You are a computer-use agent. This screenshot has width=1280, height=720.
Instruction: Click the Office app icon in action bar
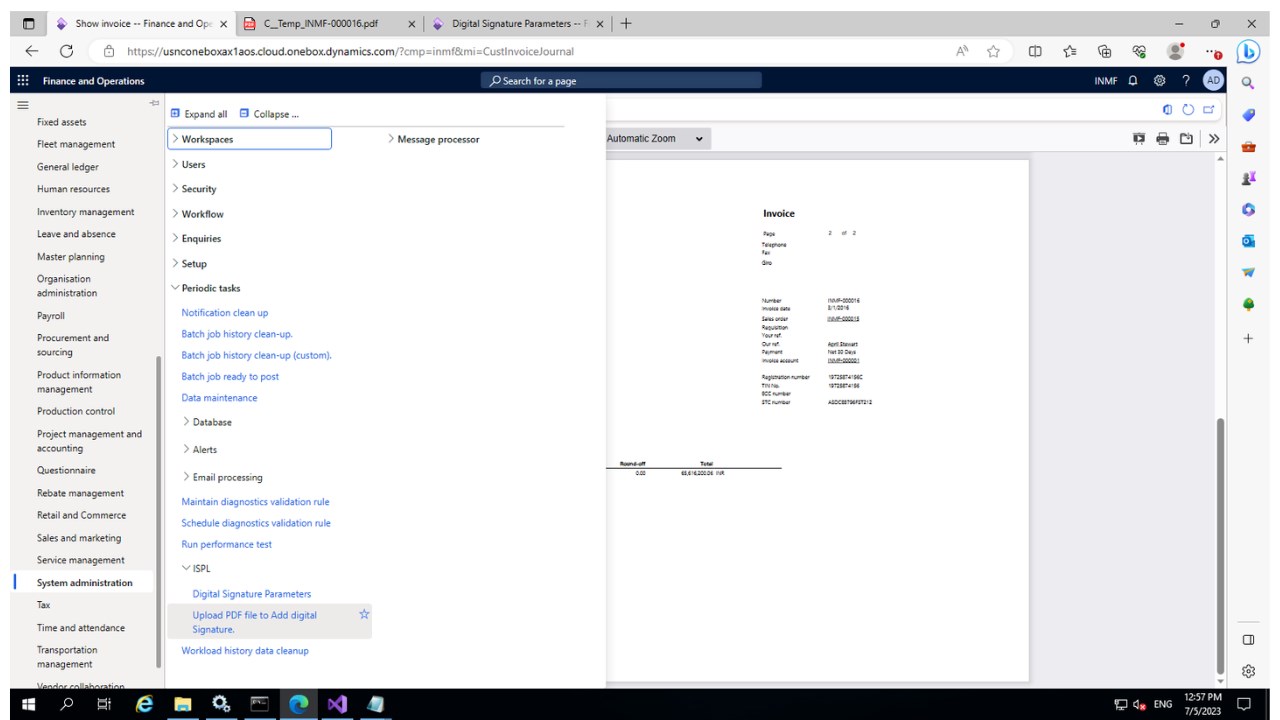click(1168, 110)
